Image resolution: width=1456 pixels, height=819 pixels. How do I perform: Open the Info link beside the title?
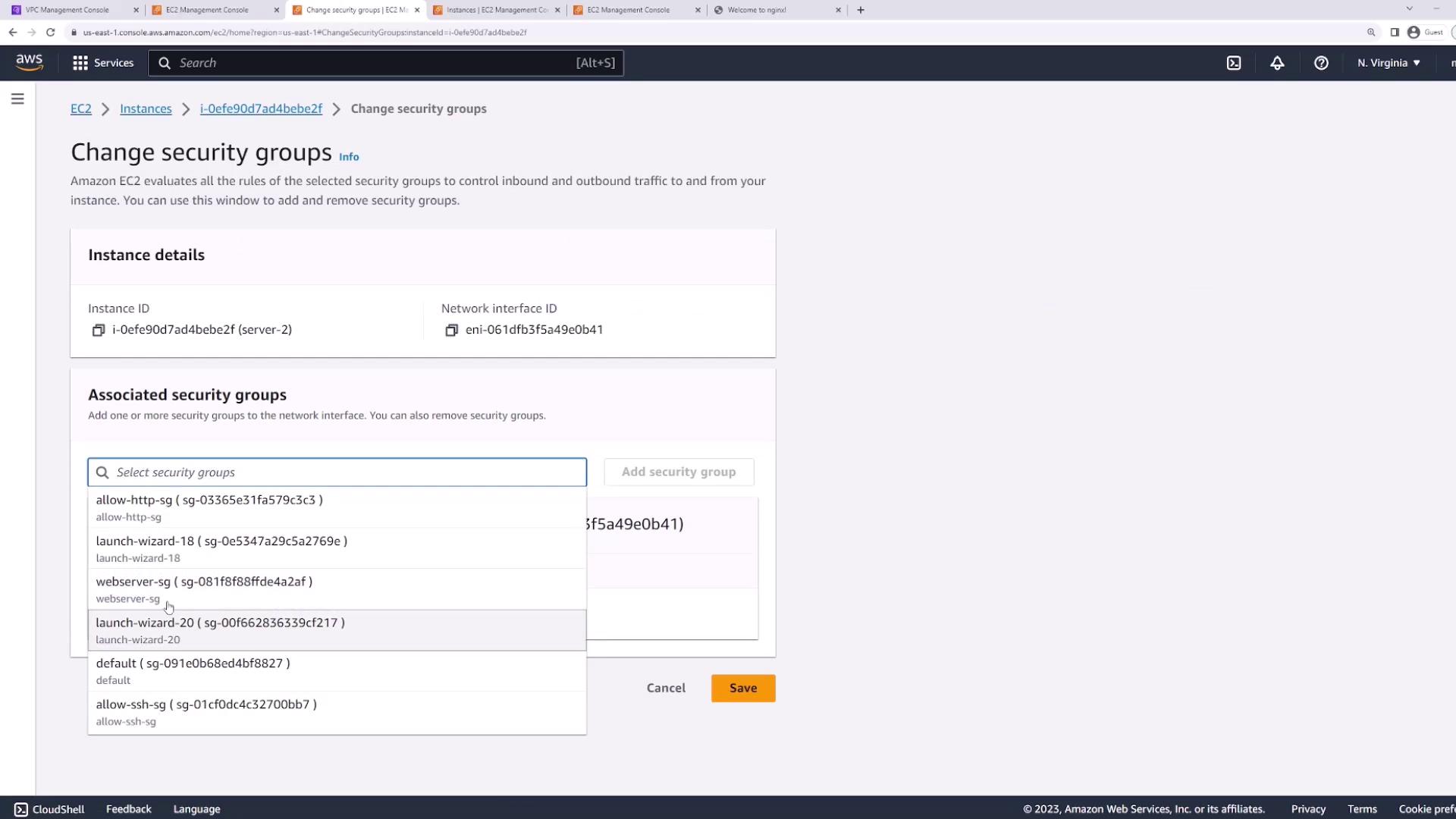tap(349, 157)
